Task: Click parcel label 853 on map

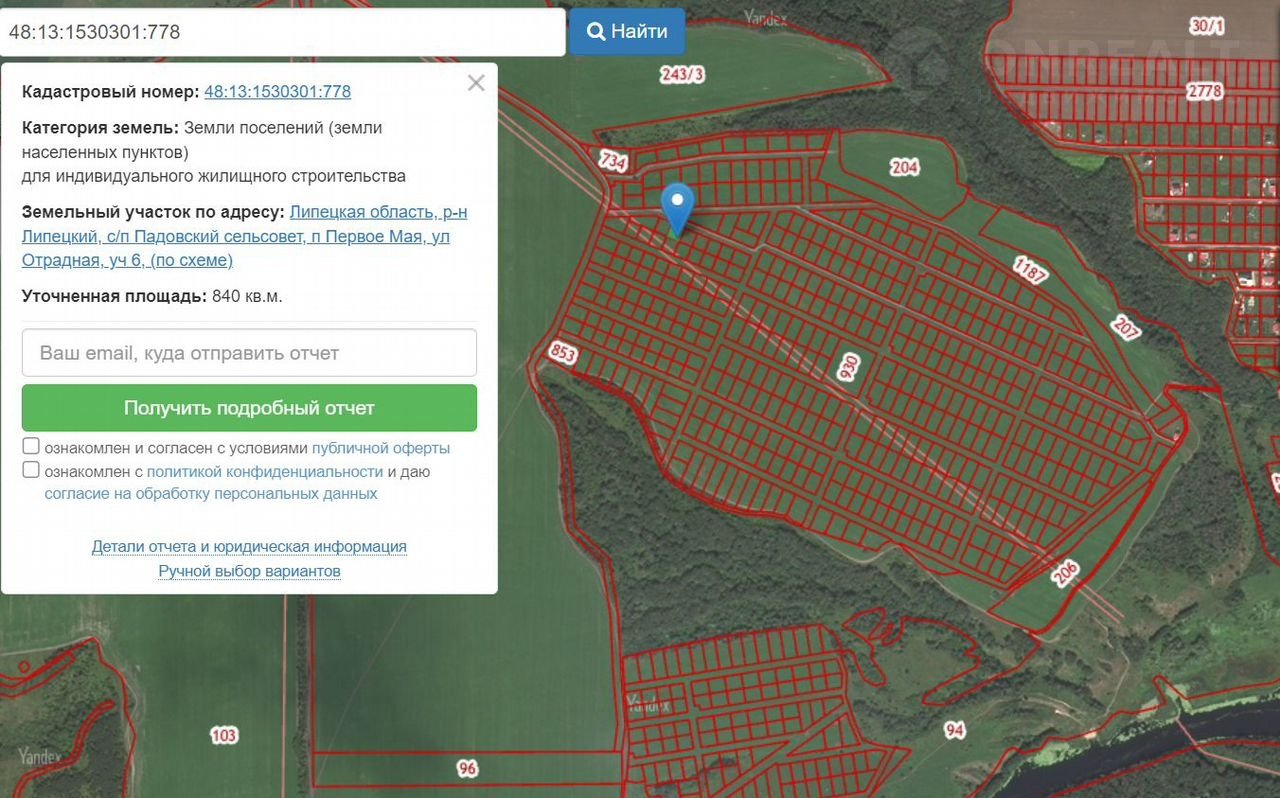Action: tap(563, 353)
